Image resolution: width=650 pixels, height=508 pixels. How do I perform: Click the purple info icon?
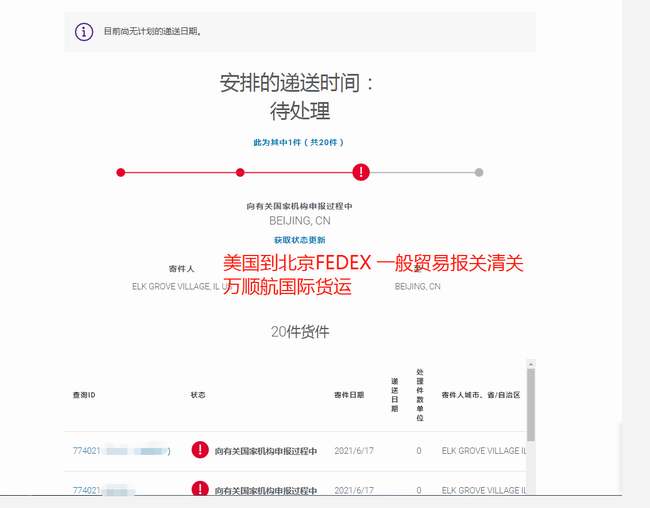point(84,32)
